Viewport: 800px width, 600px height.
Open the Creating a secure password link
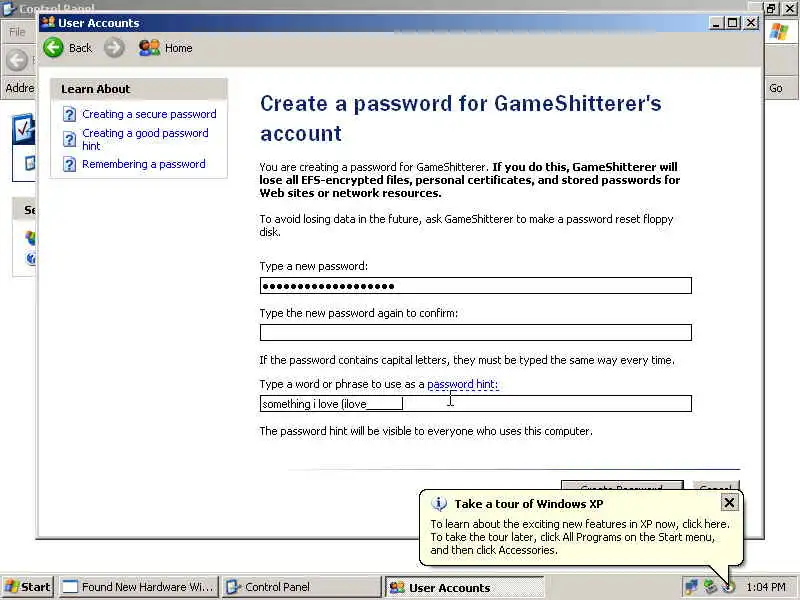pos(149,114)
